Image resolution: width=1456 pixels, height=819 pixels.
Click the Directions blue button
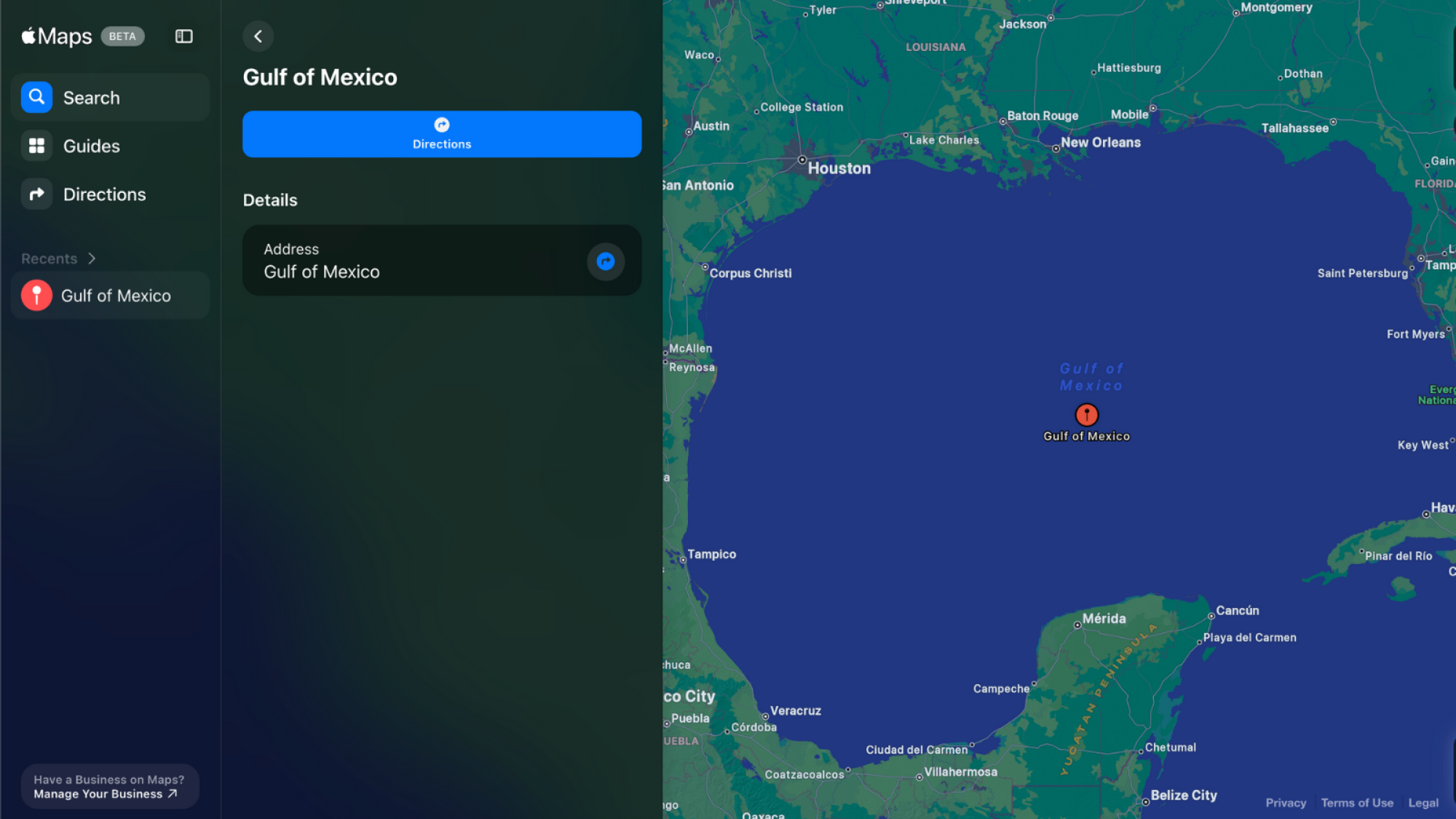pos(442,134)
